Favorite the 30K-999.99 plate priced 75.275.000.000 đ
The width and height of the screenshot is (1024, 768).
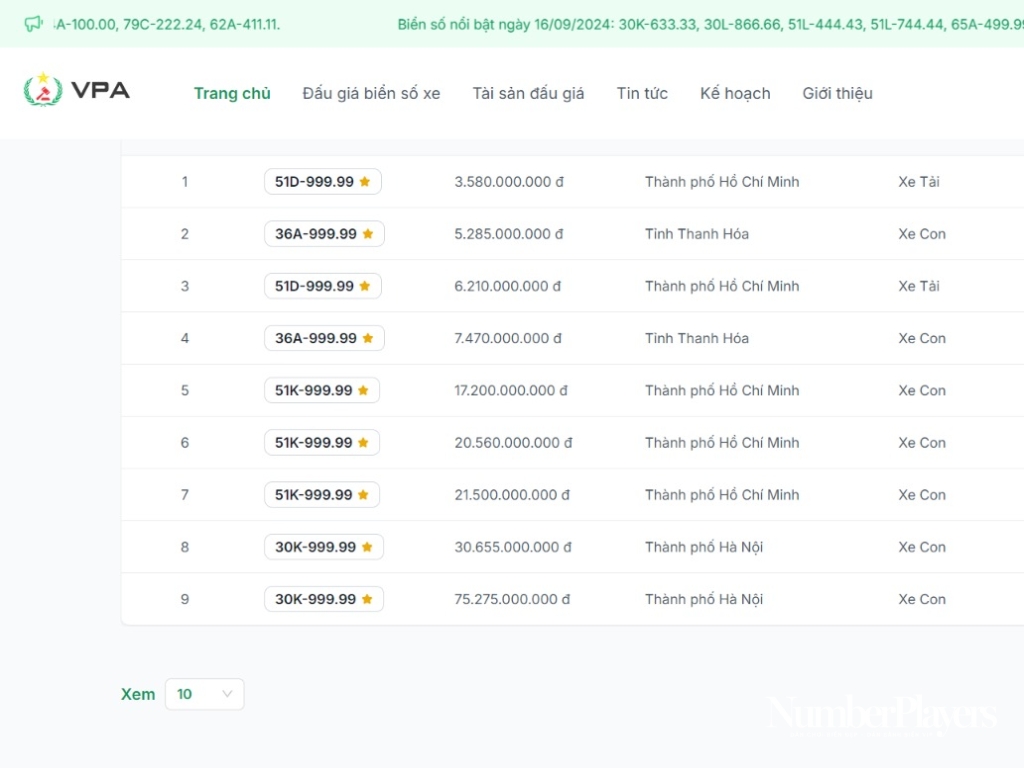click(x=367, y=599)
